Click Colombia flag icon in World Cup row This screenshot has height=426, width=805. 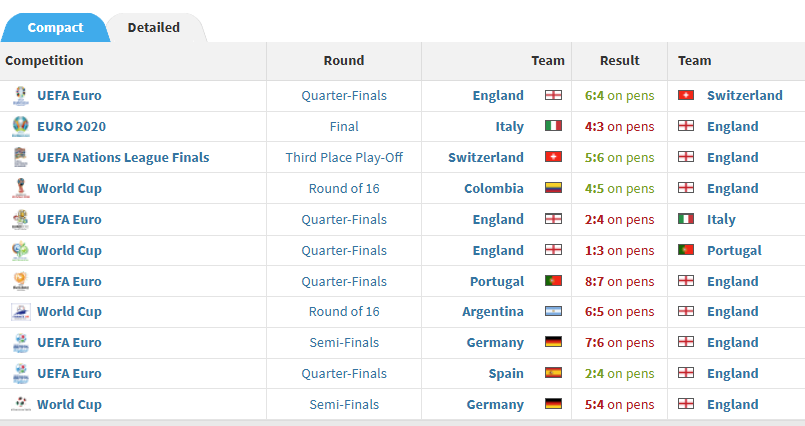(553, 188)
